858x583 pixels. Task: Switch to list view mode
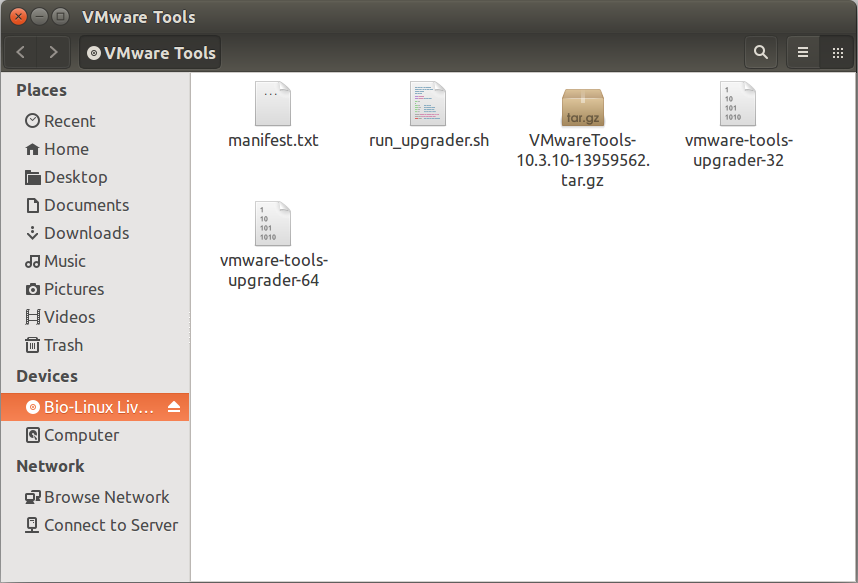coord(802,52)
